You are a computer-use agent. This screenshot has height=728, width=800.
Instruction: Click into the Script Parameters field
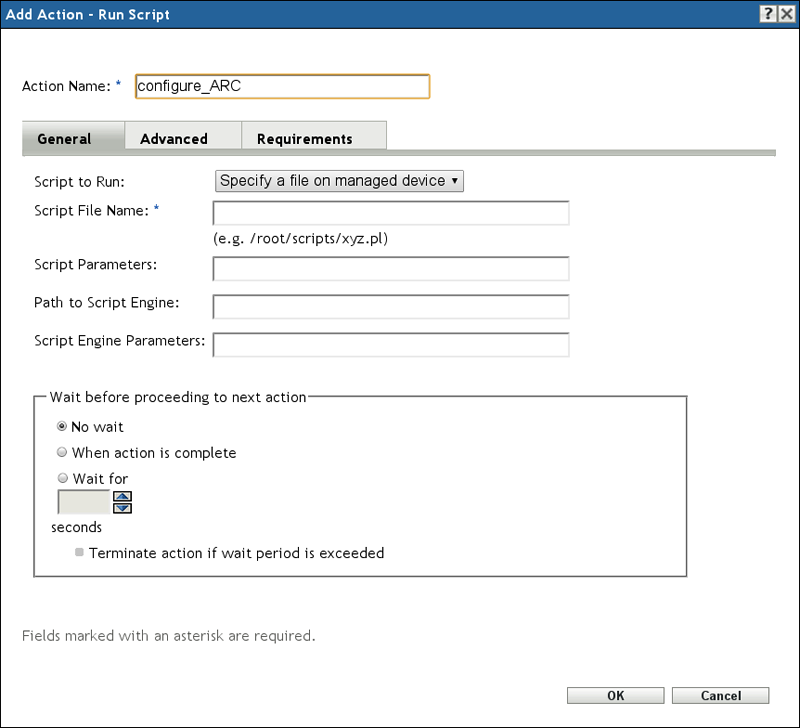pos(390,269)
